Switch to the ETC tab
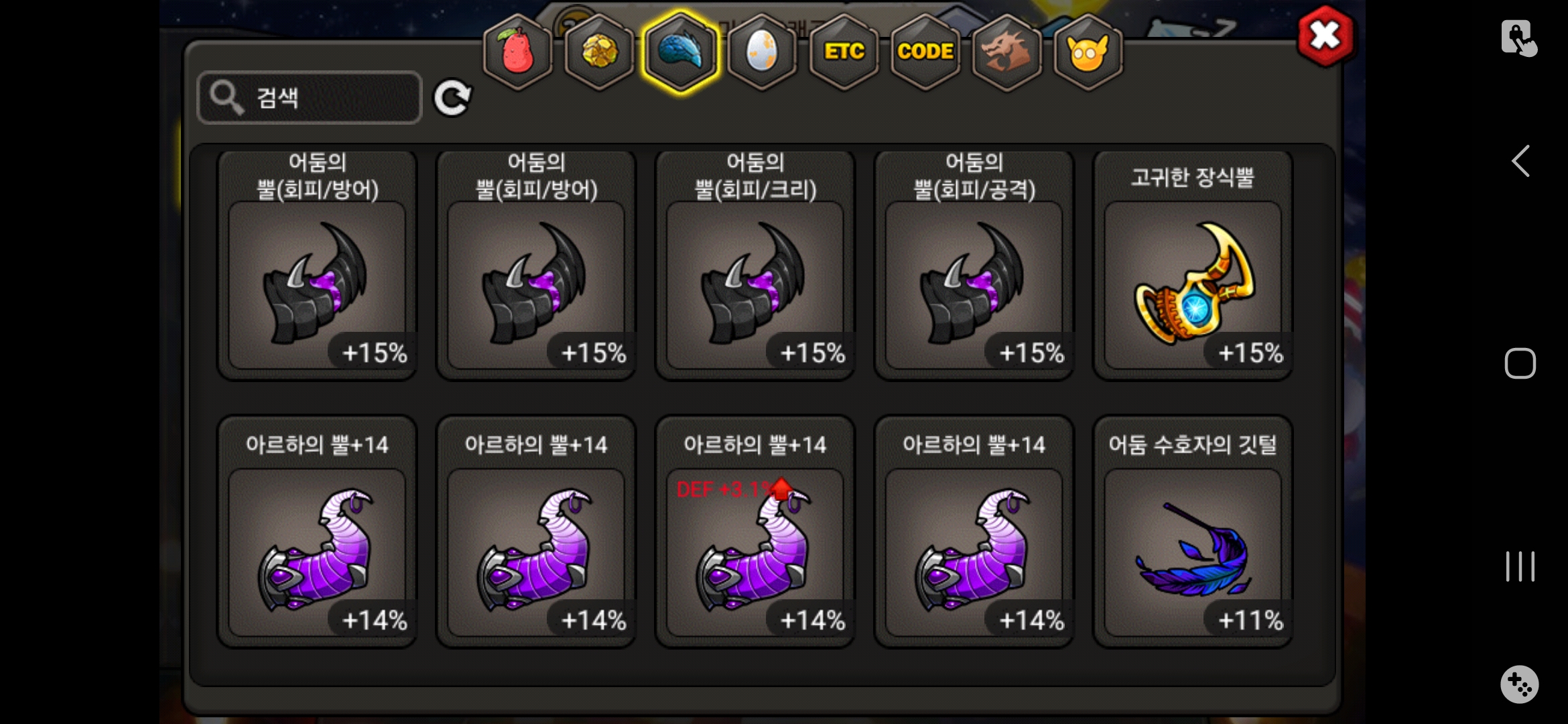The height and width of the screenshot is (724, 1568). pos(844,52)
